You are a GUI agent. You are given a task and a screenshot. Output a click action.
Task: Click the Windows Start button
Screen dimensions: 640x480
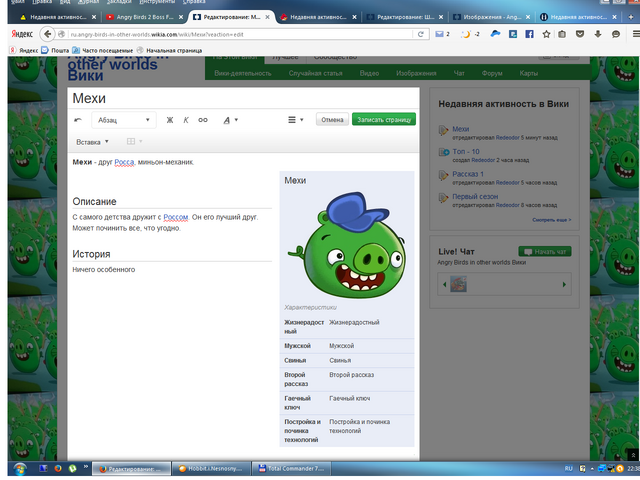19,469
